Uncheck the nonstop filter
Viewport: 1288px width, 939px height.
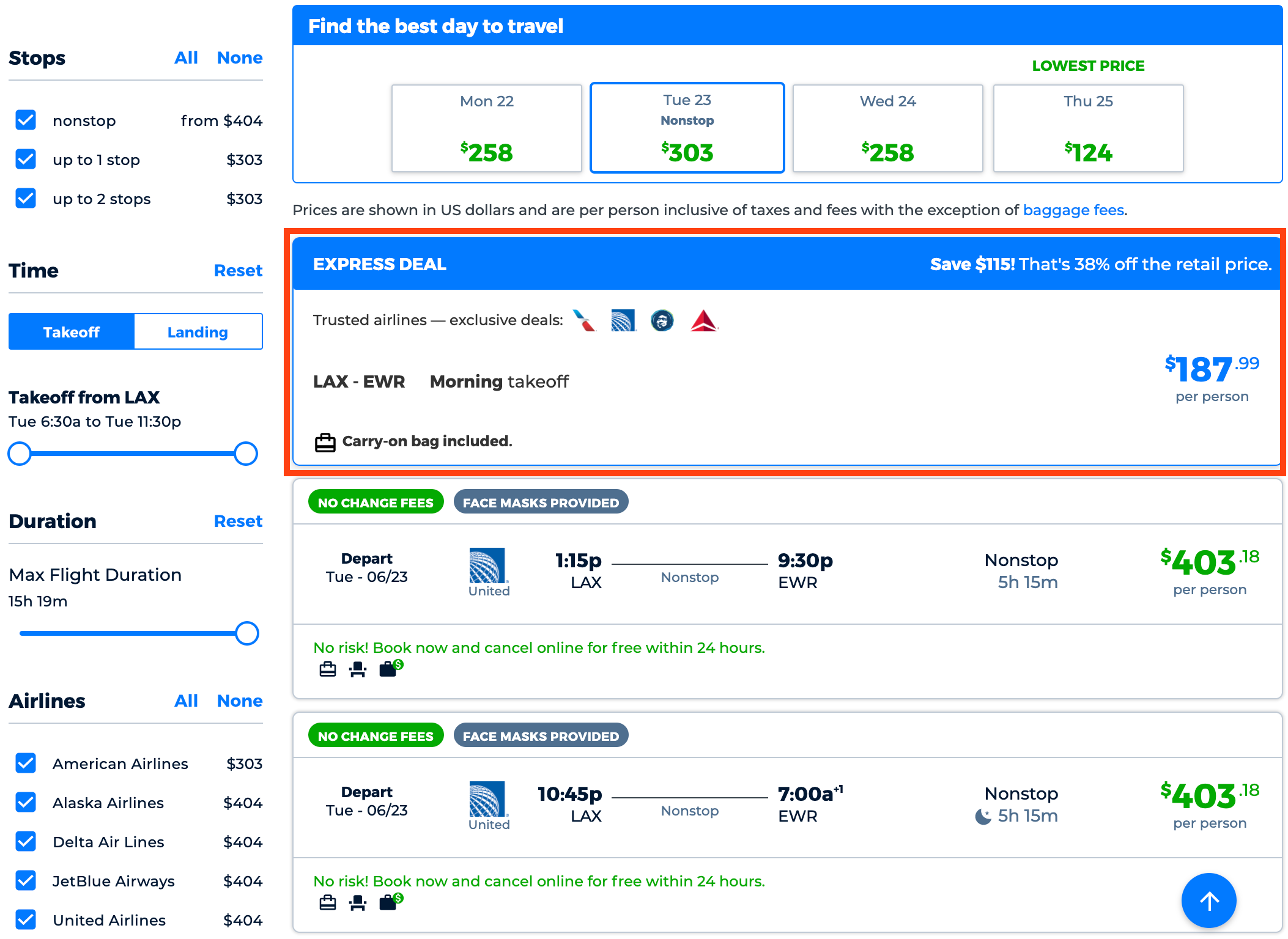(26, 120)
